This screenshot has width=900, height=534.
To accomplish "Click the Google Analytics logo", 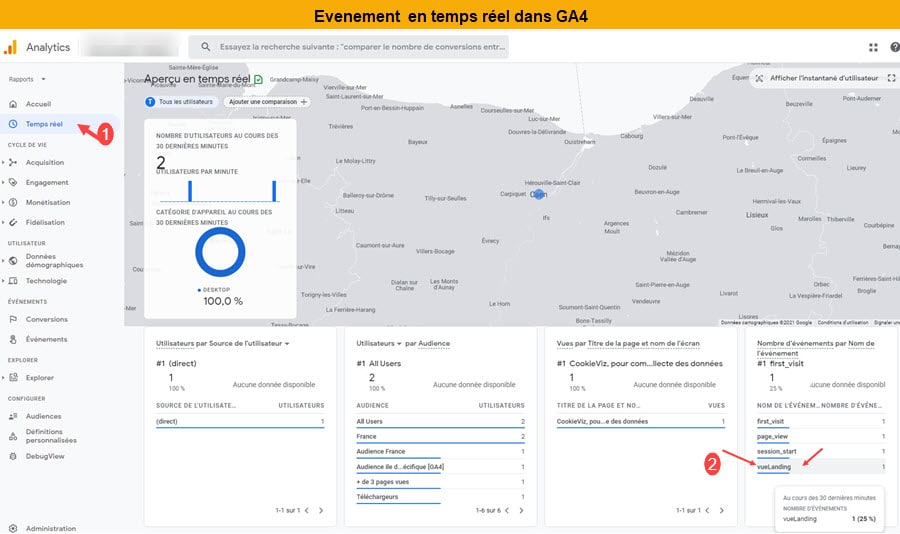I will pyautogui.click(x=10, y=47).
